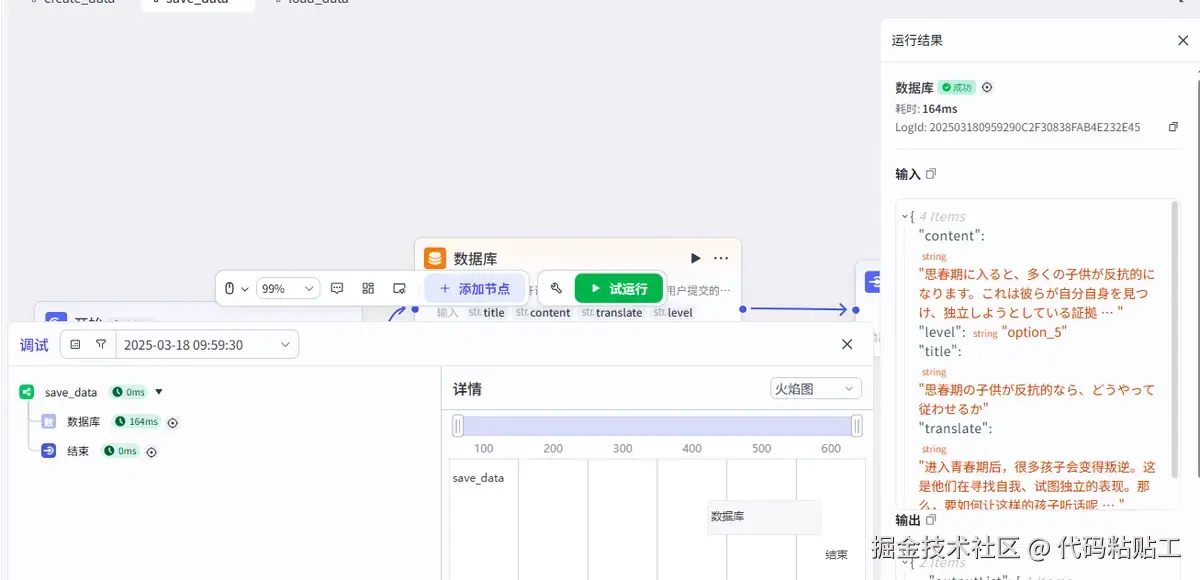Click the 300 tick on timeline axis
This screenshot has width=1200, height=580.
(623, 449)
